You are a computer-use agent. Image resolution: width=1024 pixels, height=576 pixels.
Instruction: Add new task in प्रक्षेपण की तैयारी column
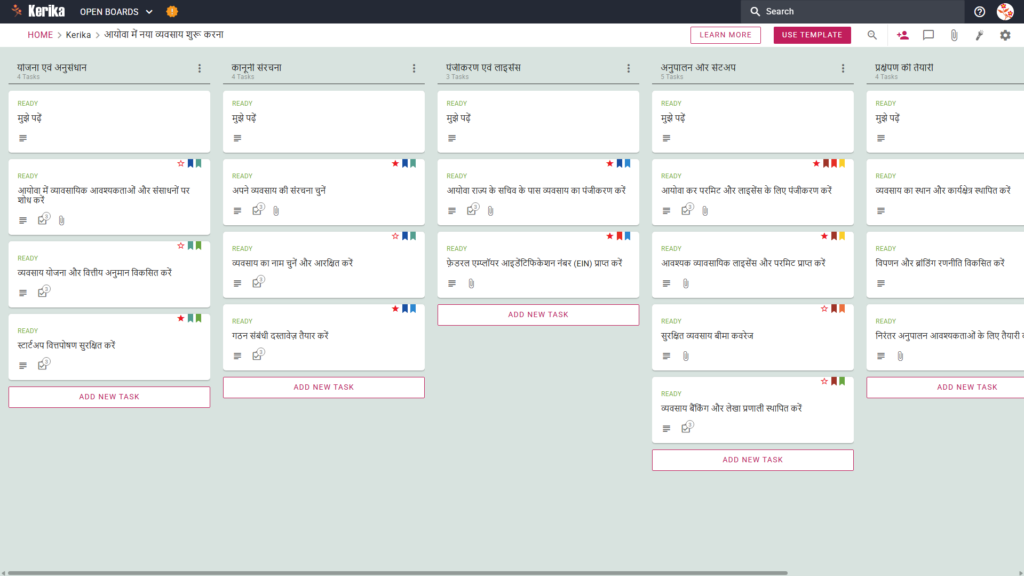tap(945, 387)
